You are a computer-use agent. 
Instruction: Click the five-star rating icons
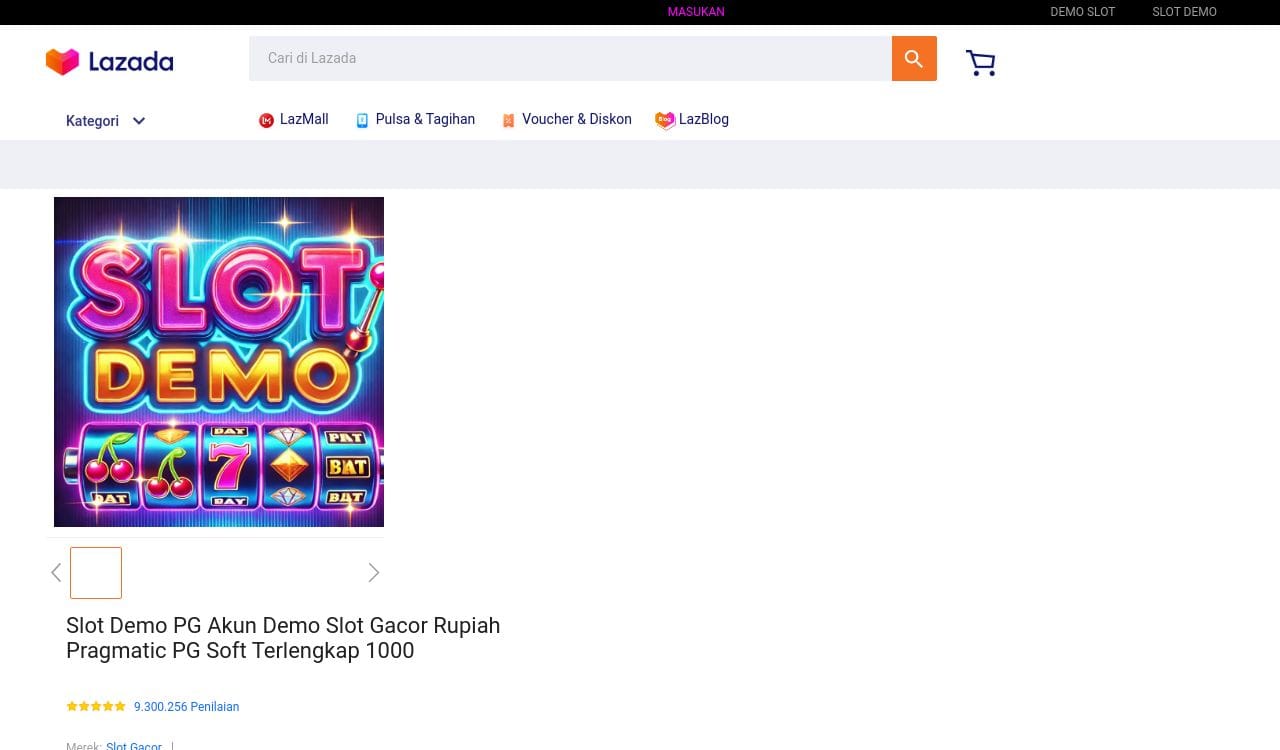click(x=96, y=707)
